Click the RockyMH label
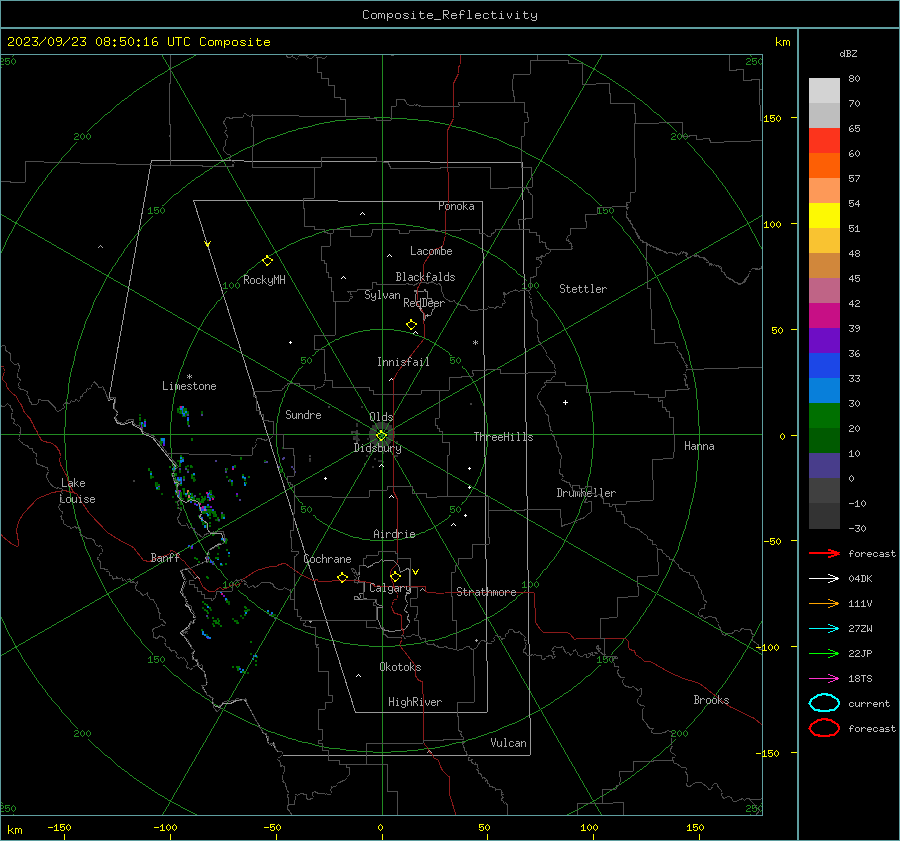Screen dimensions: 900x841 [x=264, y=280]
